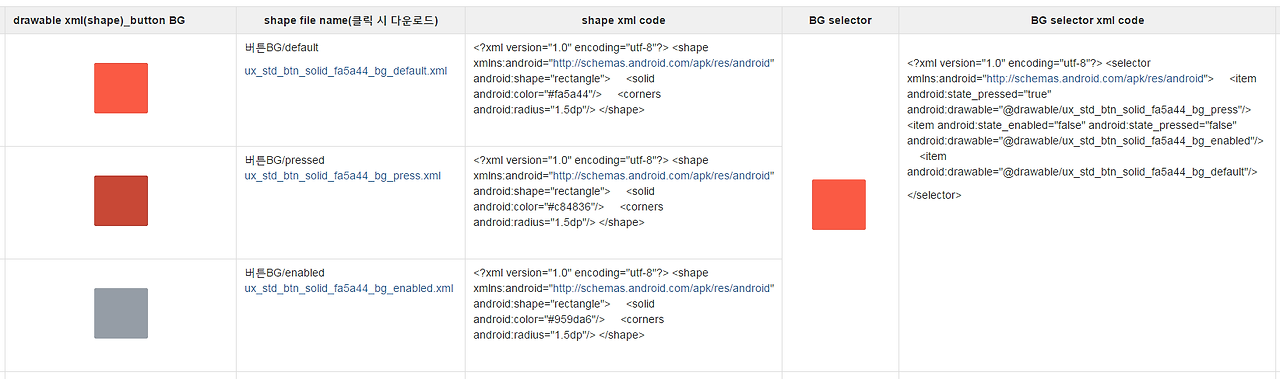Screen dimensions: 1280x379
Task: Download ux_std_btn_solid_fa5a44_bg_enabled.xml file
Action: point(349,288)
